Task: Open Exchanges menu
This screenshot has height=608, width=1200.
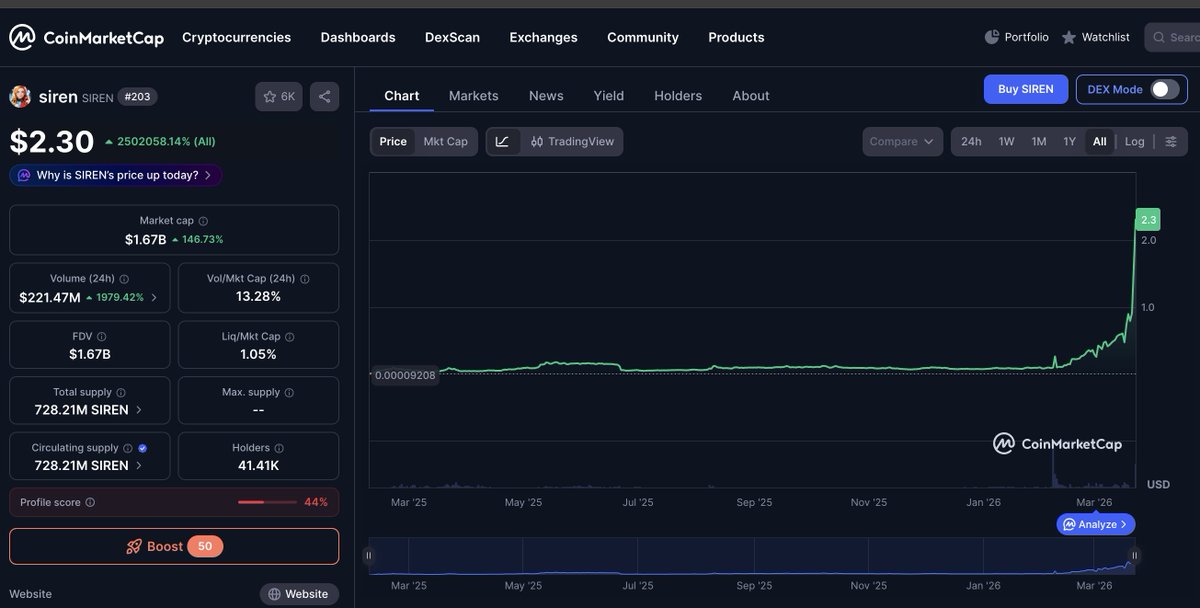Action: pyautogui.click(x=543, y=37)
